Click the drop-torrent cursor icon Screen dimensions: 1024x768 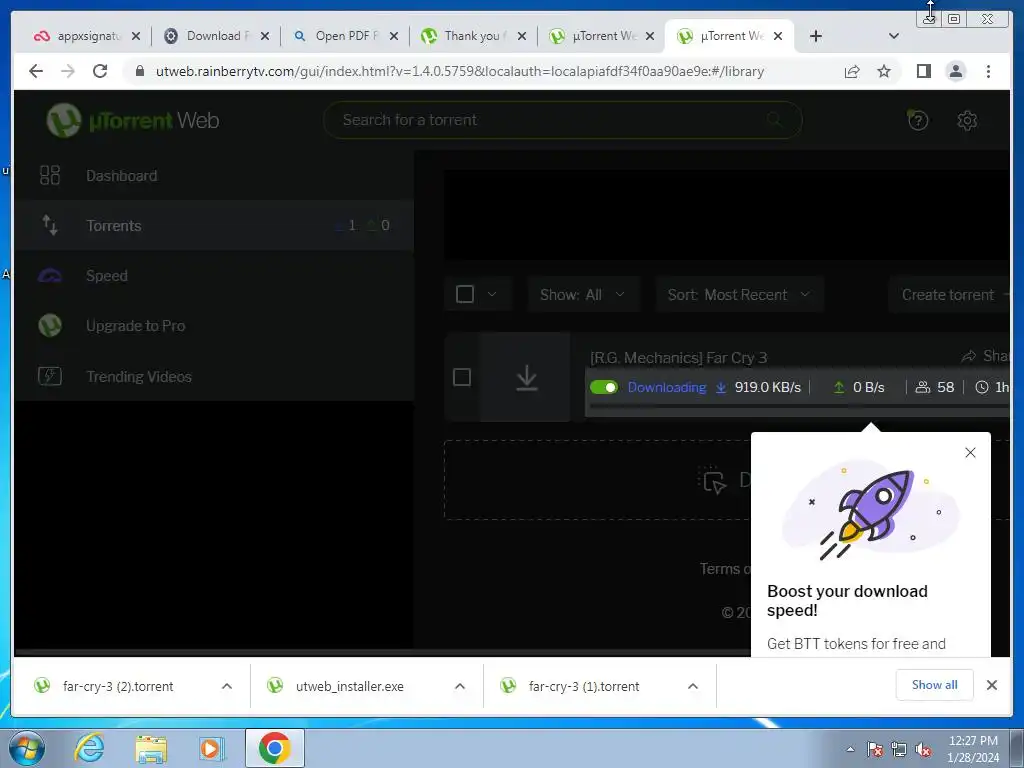[712, 481]
